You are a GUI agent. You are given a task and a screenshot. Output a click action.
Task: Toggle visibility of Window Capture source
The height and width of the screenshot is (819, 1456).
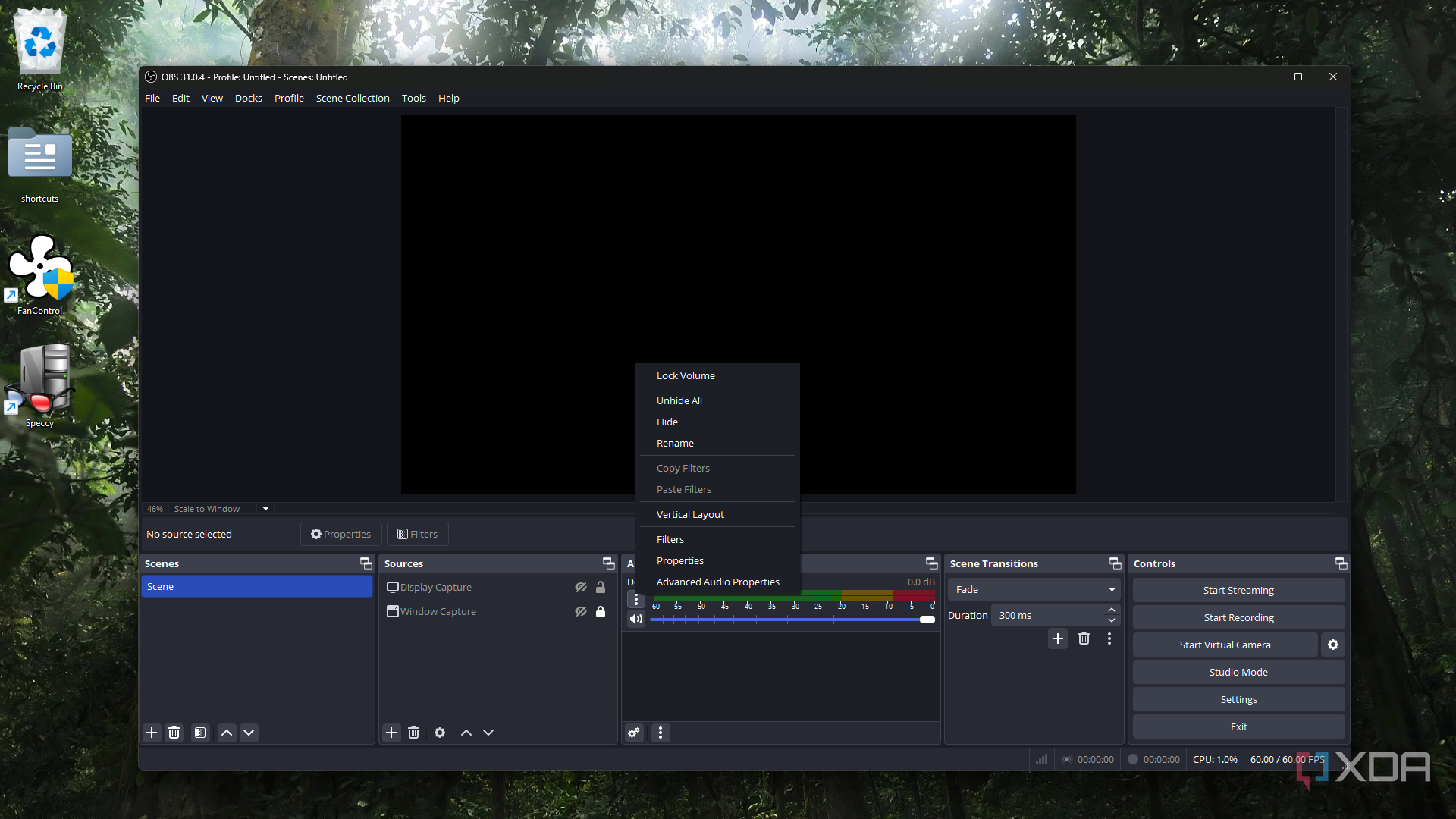(581, 611)
